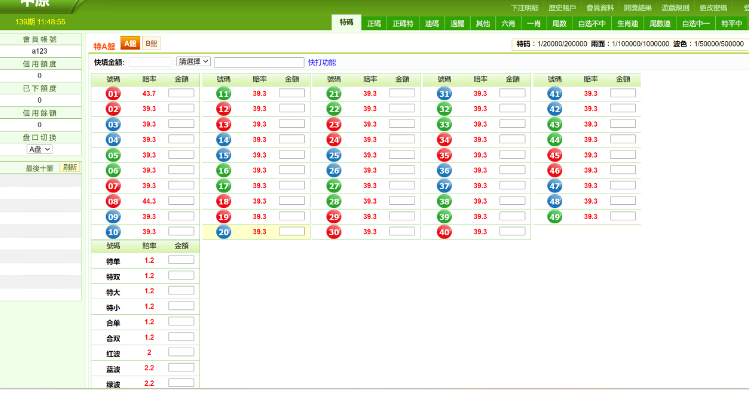Pick the red ball number 30

coord(334,232)
